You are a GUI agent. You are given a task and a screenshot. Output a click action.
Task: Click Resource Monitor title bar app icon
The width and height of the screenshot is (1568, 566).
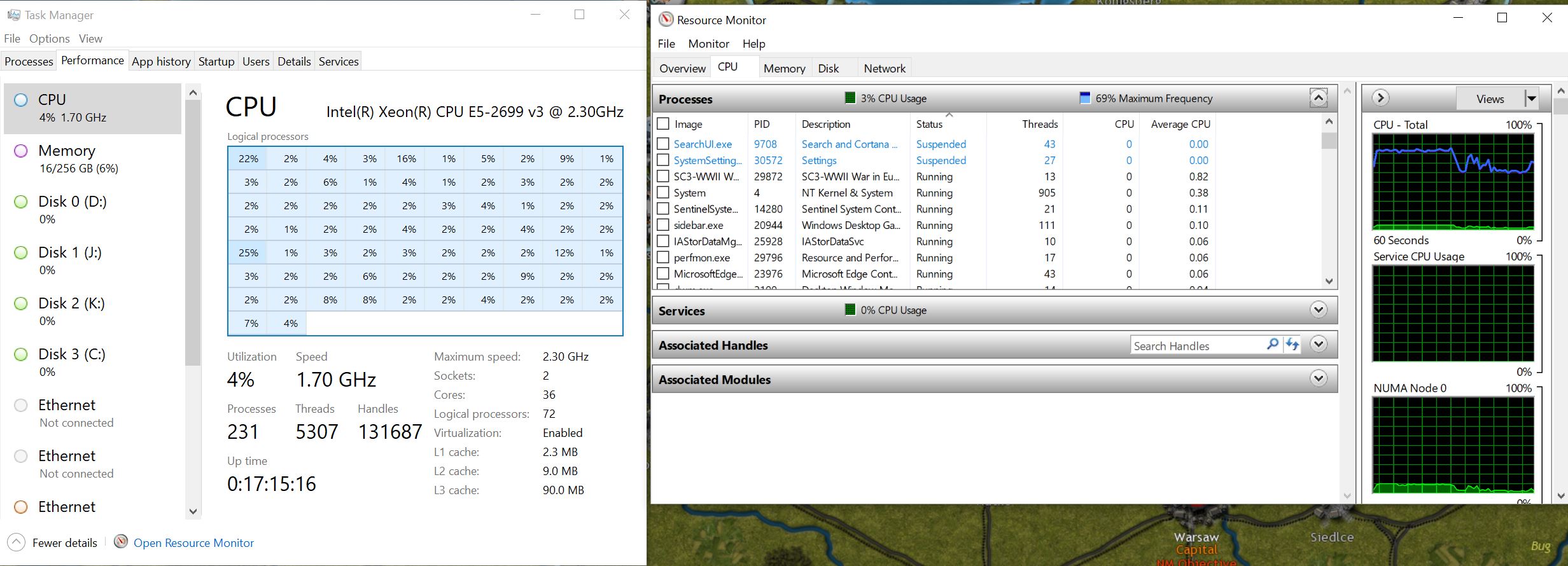pos(666,20)
